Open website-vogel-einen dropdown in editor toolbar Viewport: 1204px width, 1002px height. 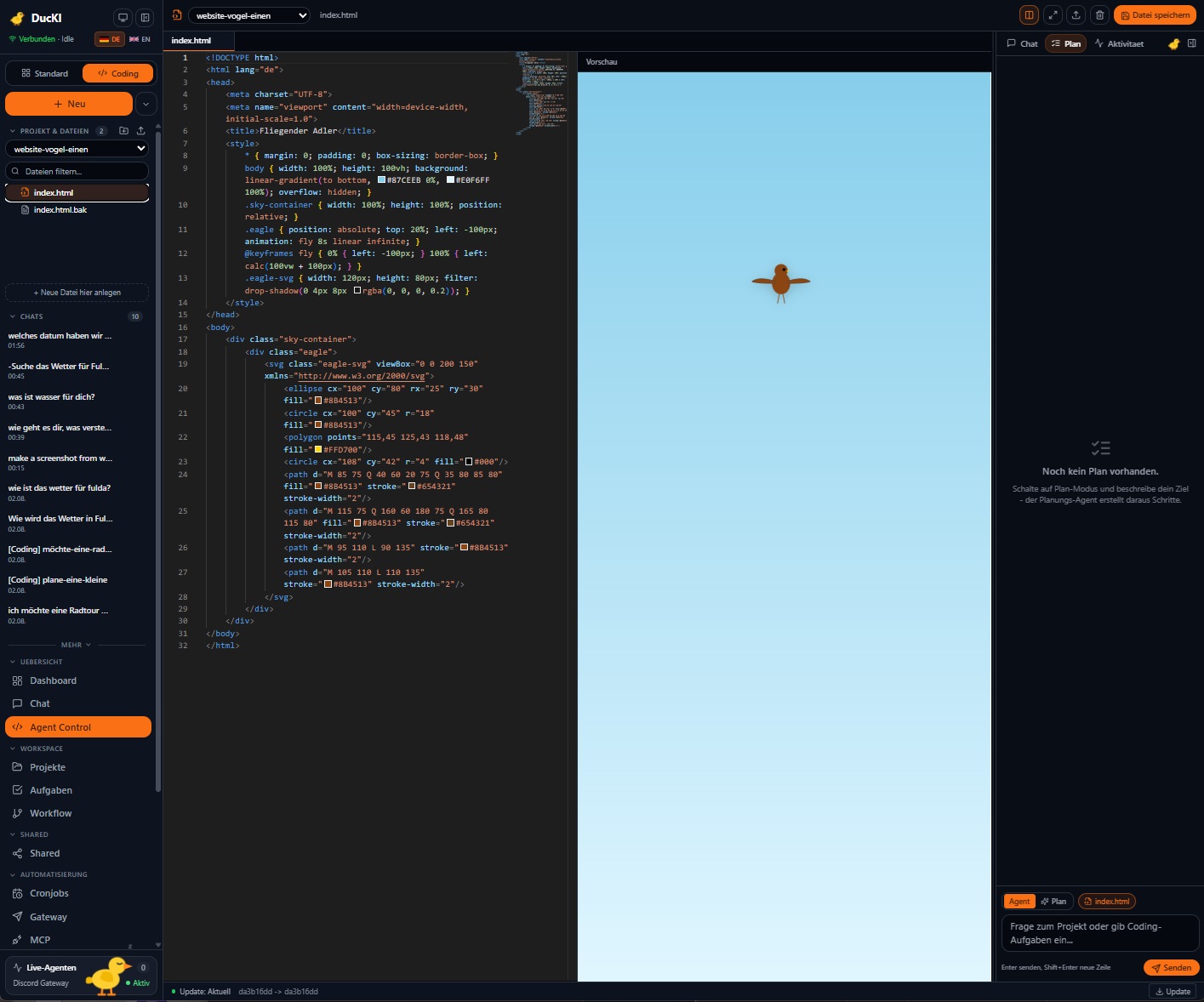coord(250,15)
